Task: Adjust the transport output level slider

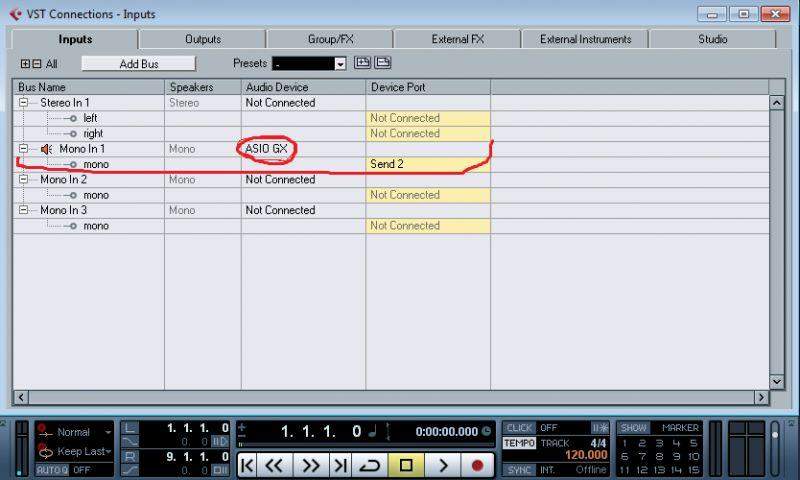Action: [775, 447]
